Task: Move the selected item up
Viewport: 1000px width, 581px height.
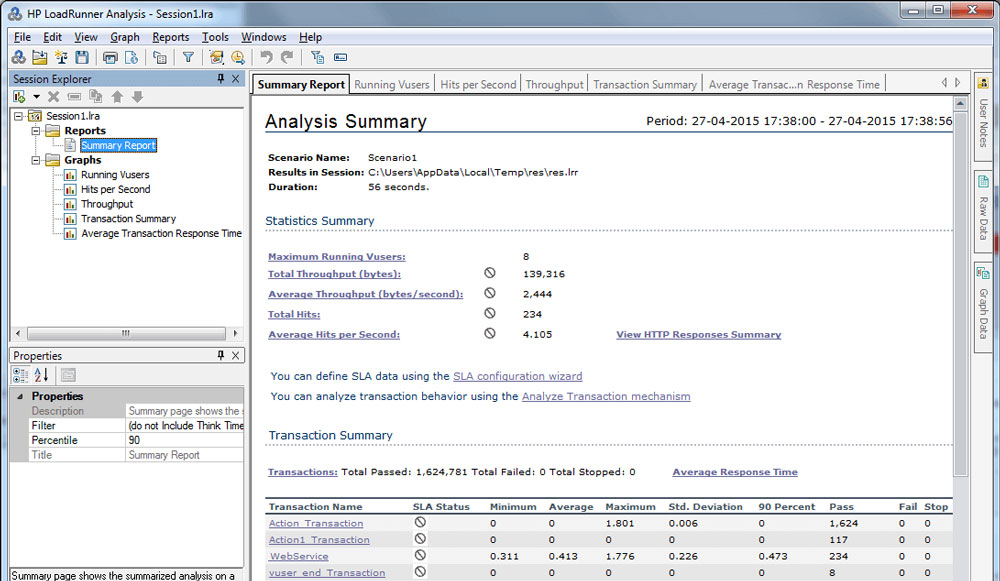Action: pos(117,97)
